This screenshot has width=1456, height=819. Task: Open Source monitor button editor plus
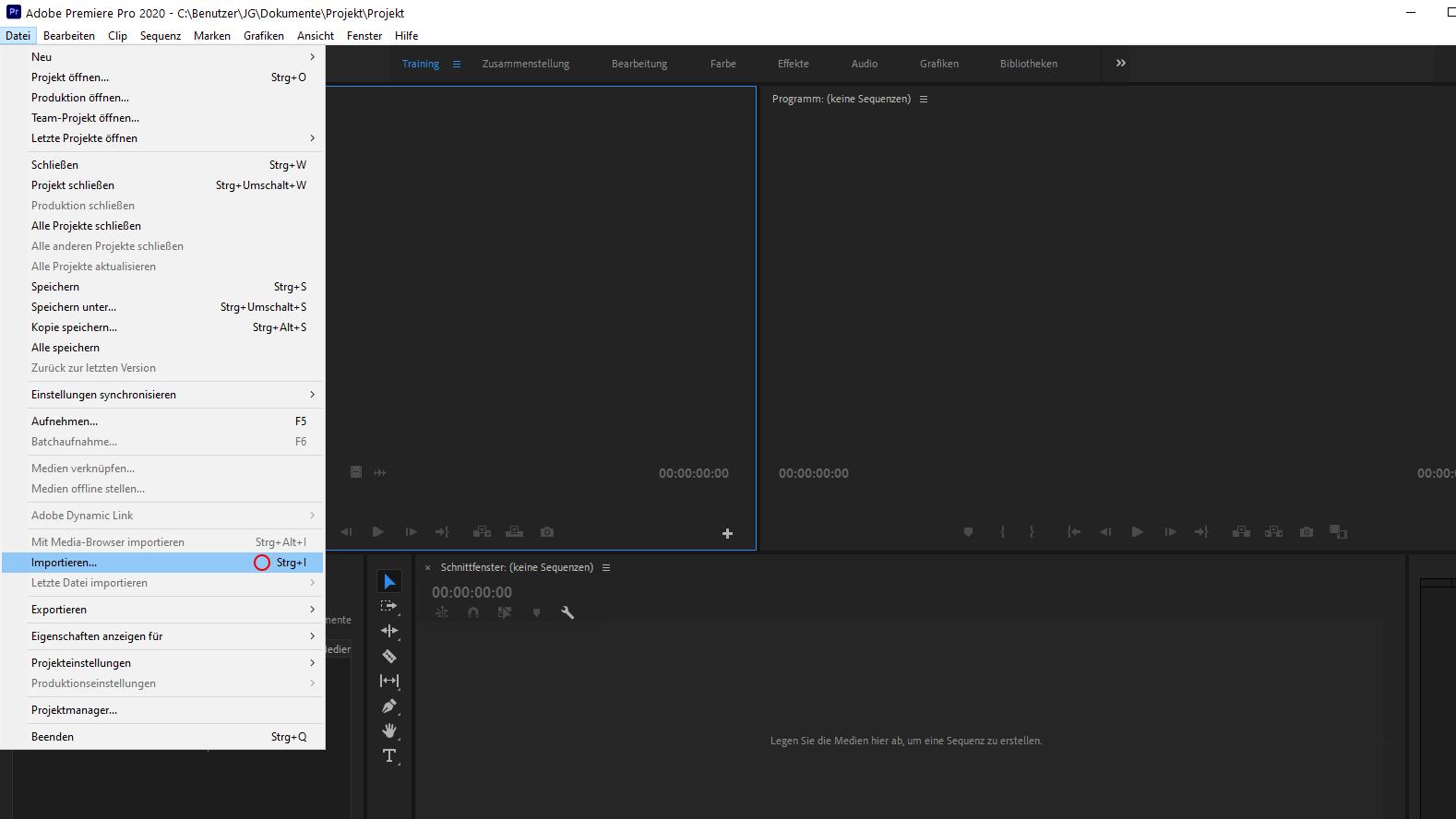tap(727, 533)
